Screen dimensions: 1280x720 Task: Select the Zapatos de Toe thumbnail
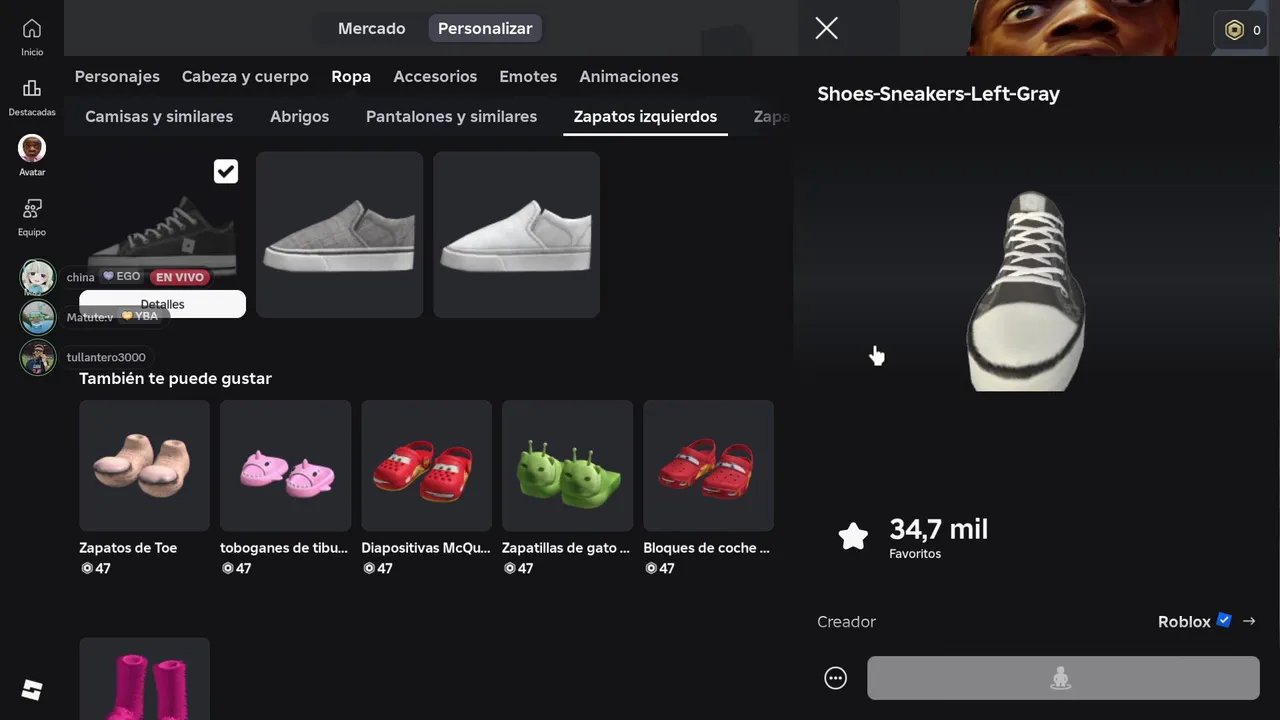(x=144, y=466)
